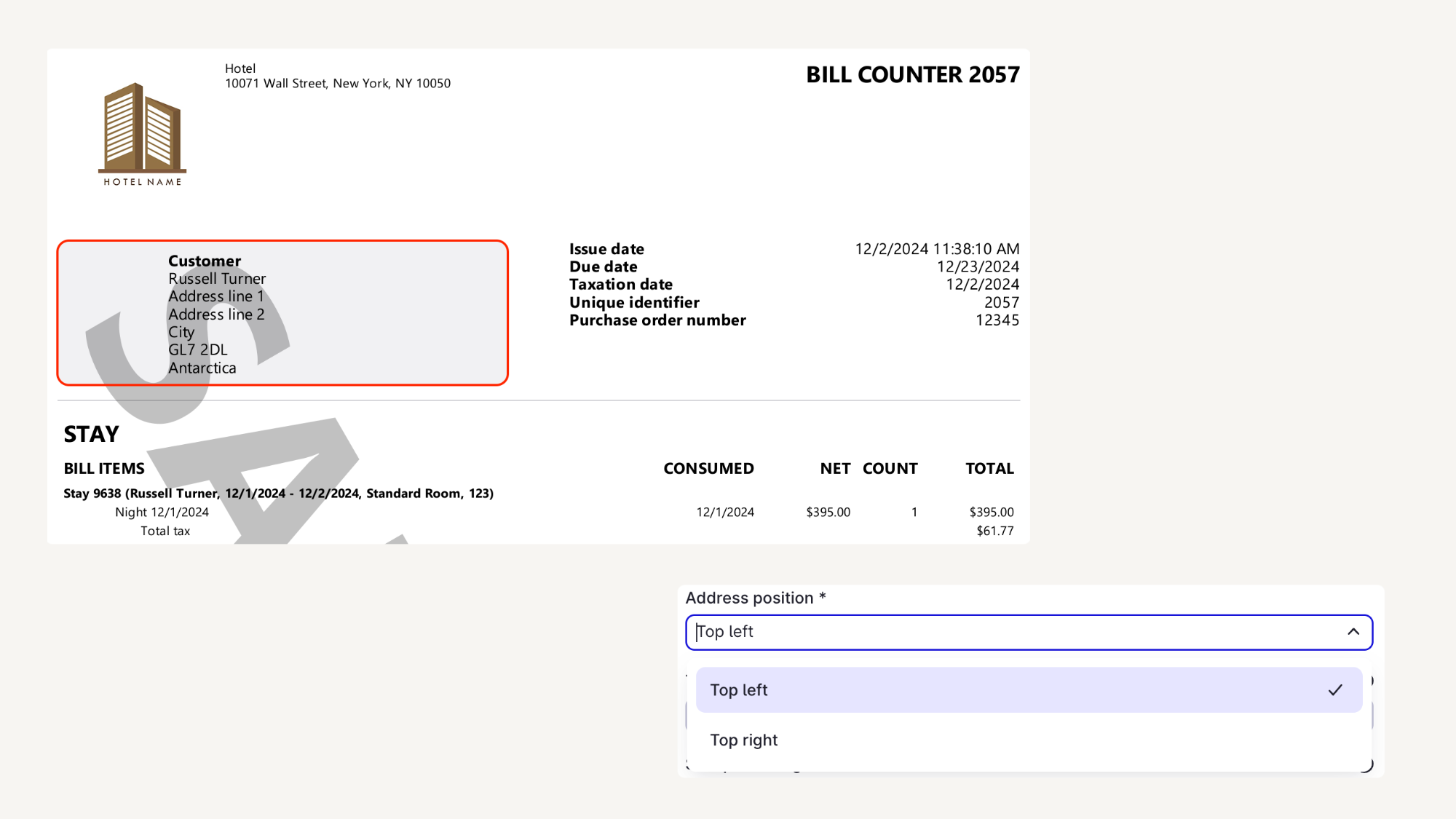The width and height of the screenshot is (1456, 819).
Task: Choose the Top left dropdown option
Action: click(739, 690)
